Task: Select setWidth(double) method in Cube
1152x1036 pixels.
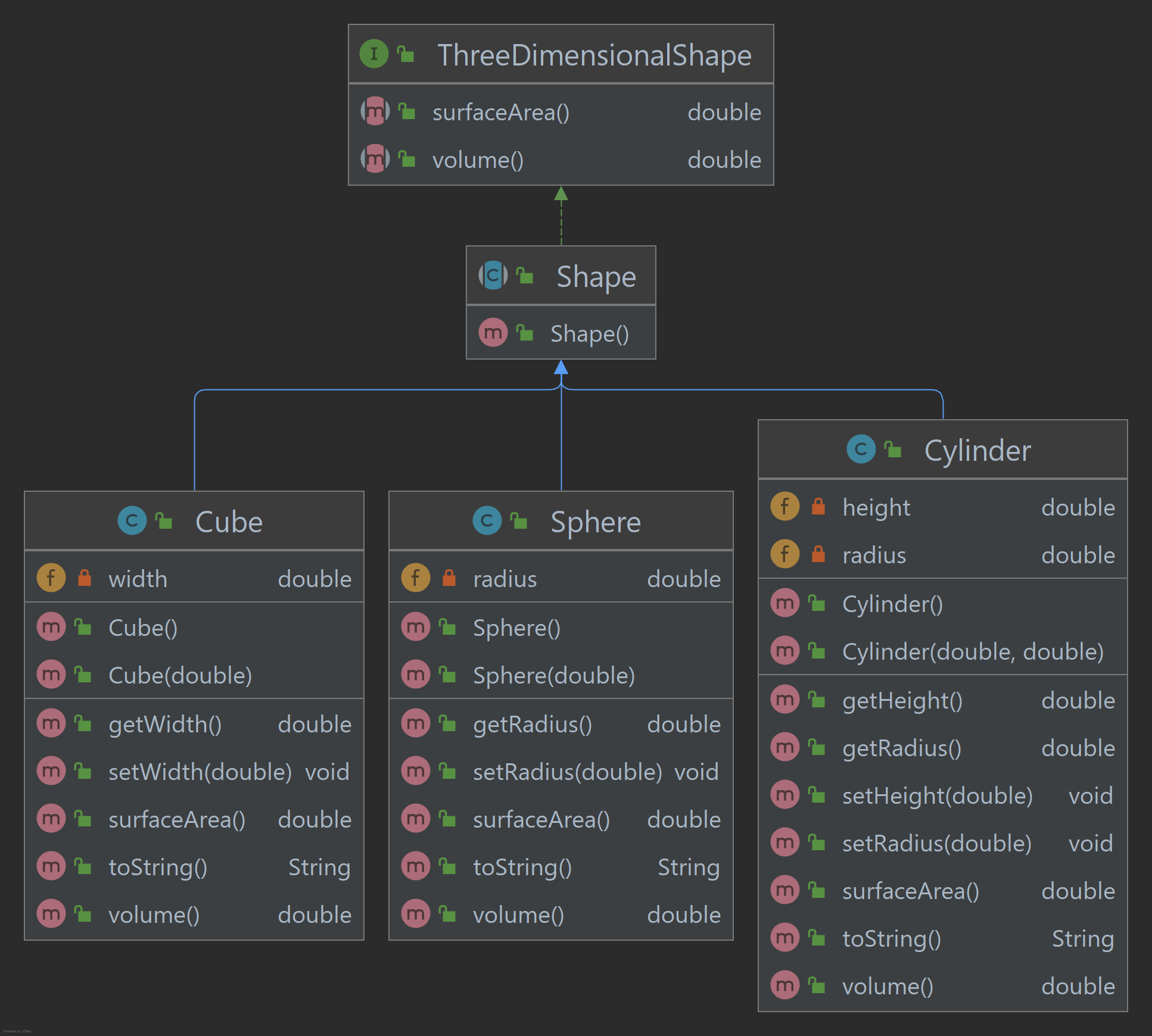Action: coord(200,772)
